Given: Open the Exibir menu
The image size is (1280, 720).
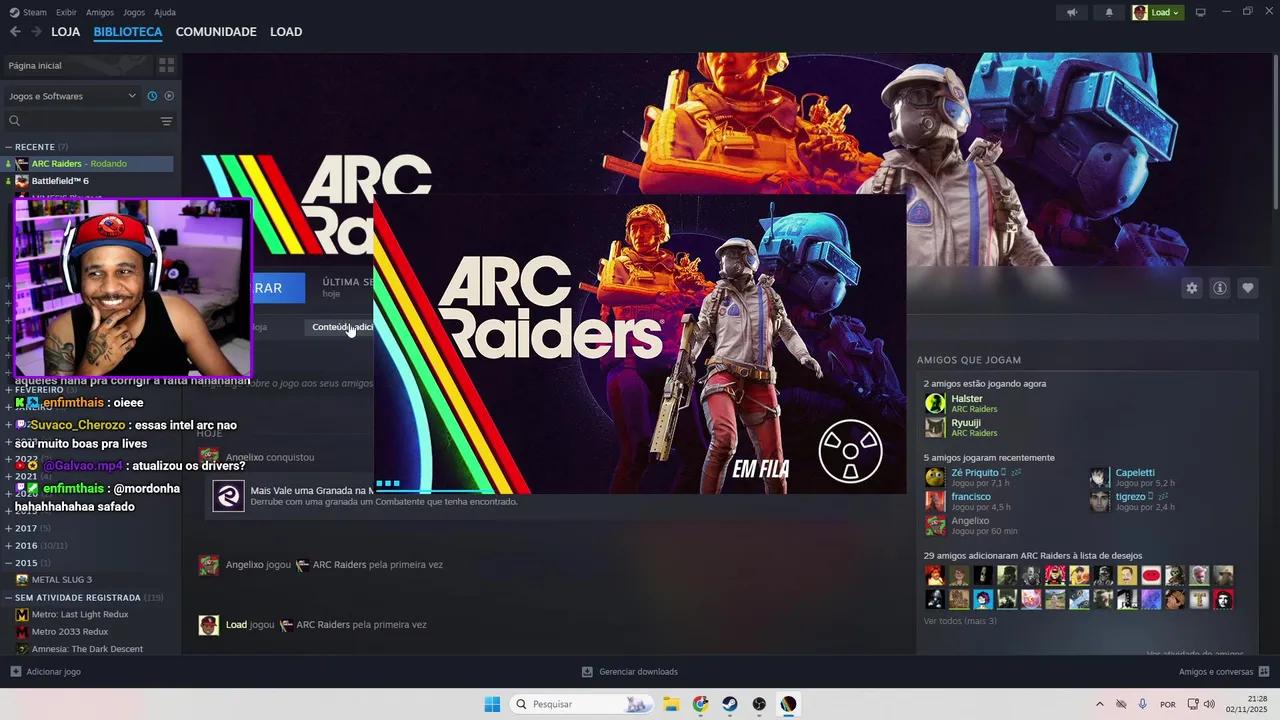Looking at the screenshot, I should pyautogui.click(x=66, y=12).
